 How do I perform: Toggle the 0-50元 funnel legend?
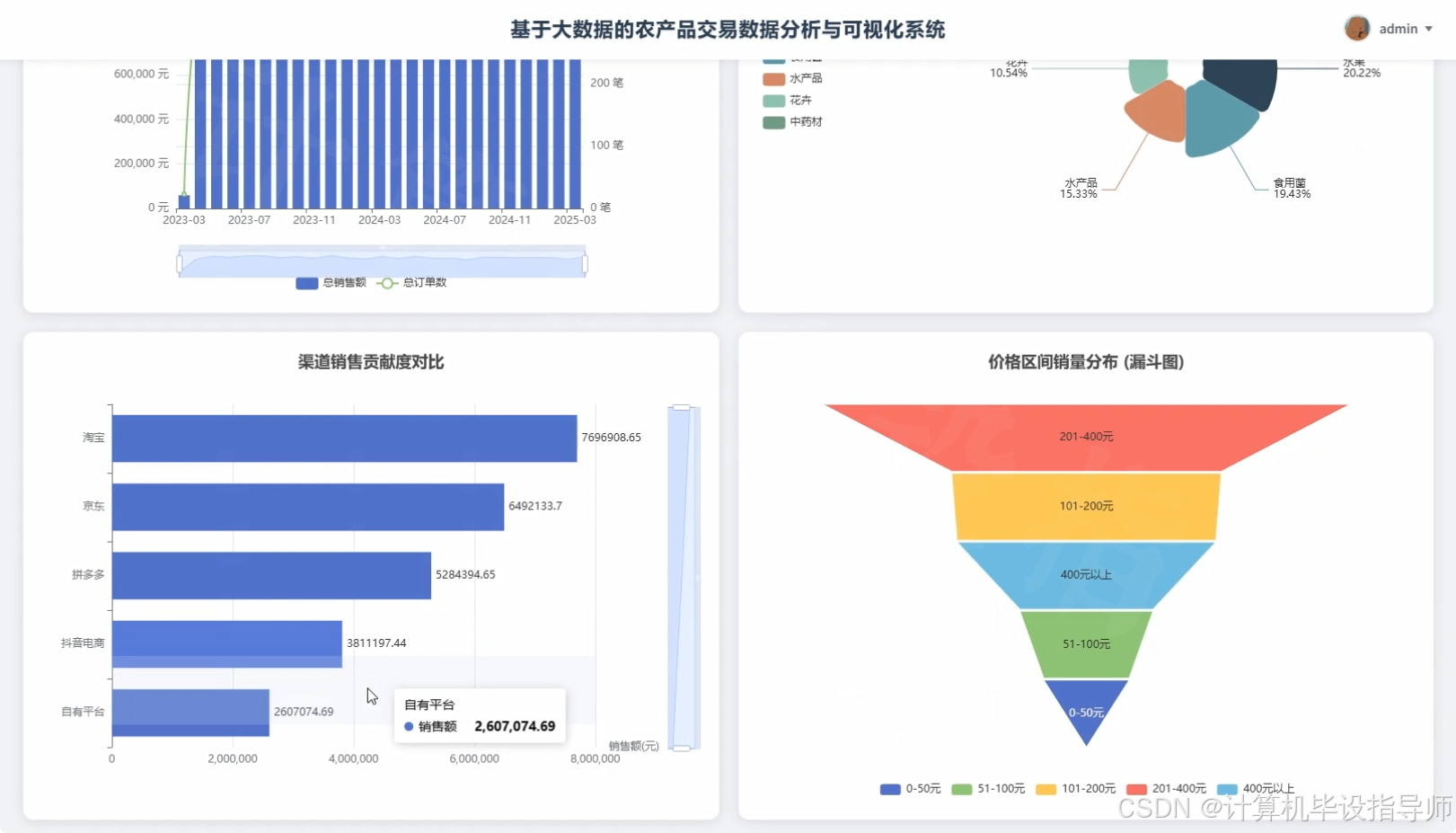coord(911,789)
